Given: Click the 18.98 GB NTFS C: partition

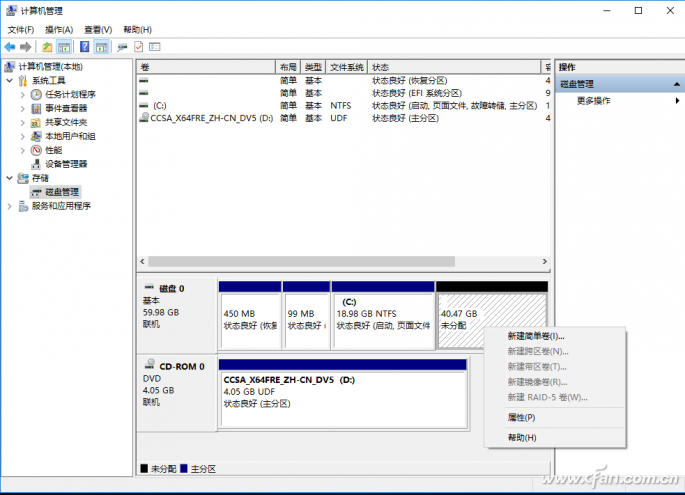Looking at the screenshot, I should point(383,321).
